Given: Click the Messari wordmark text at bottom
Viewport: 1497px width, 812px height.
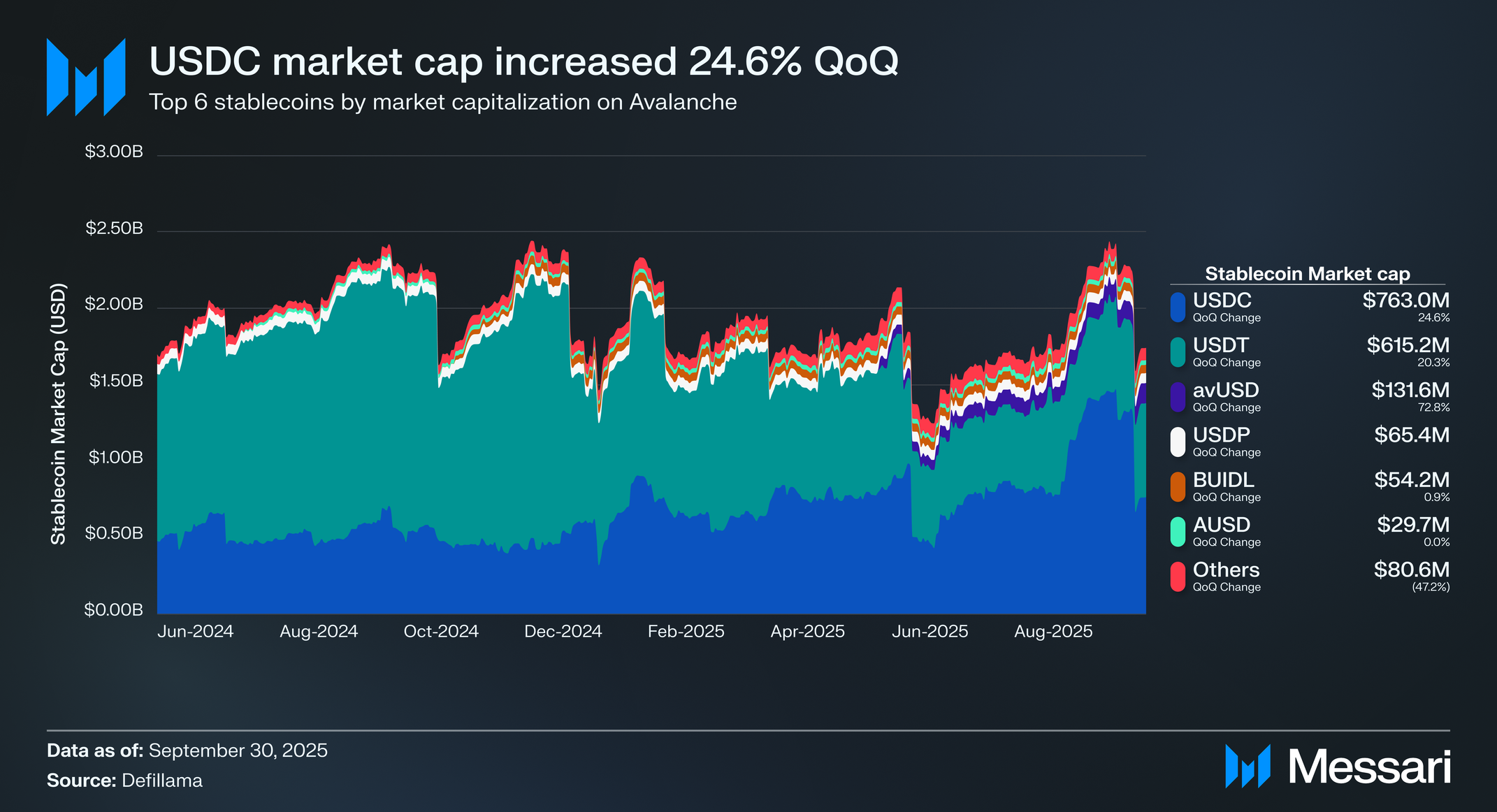Looking at the screenshot, I should coord(1369,767).
